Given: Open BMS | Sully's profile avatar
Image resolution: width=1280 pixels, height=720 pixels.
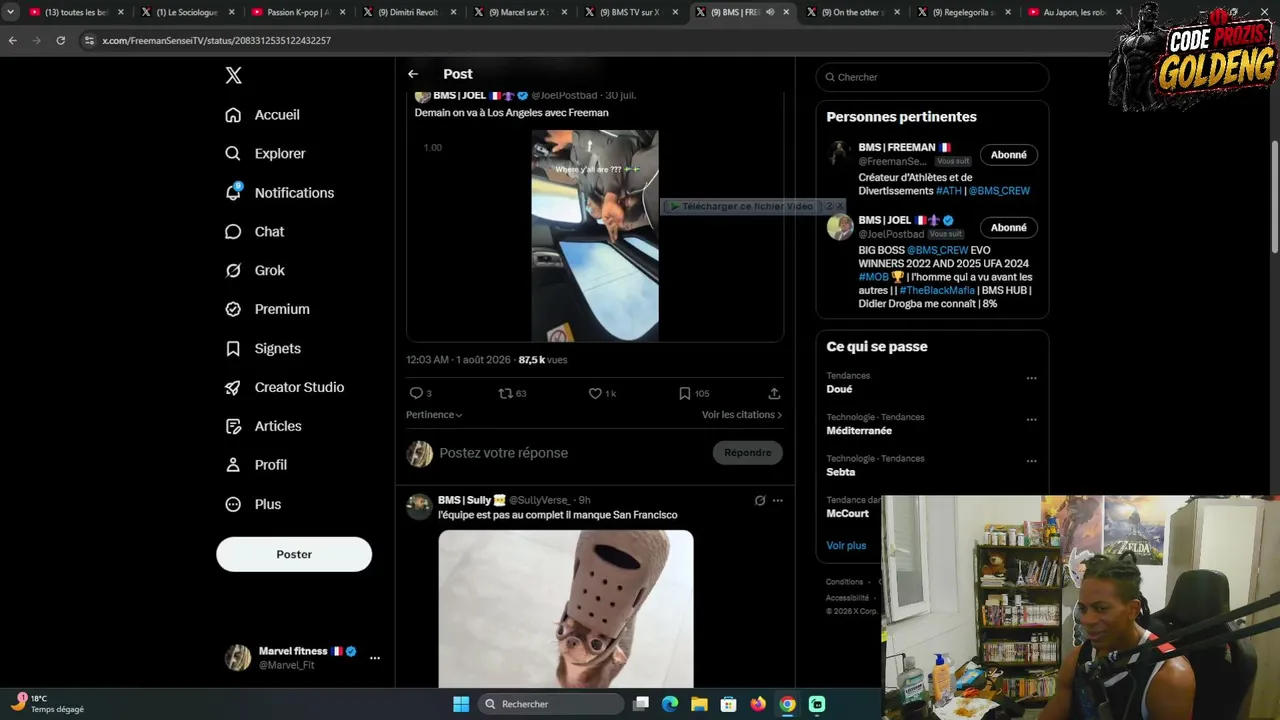Looking at the screenshot, I should (x=419, y=506).
